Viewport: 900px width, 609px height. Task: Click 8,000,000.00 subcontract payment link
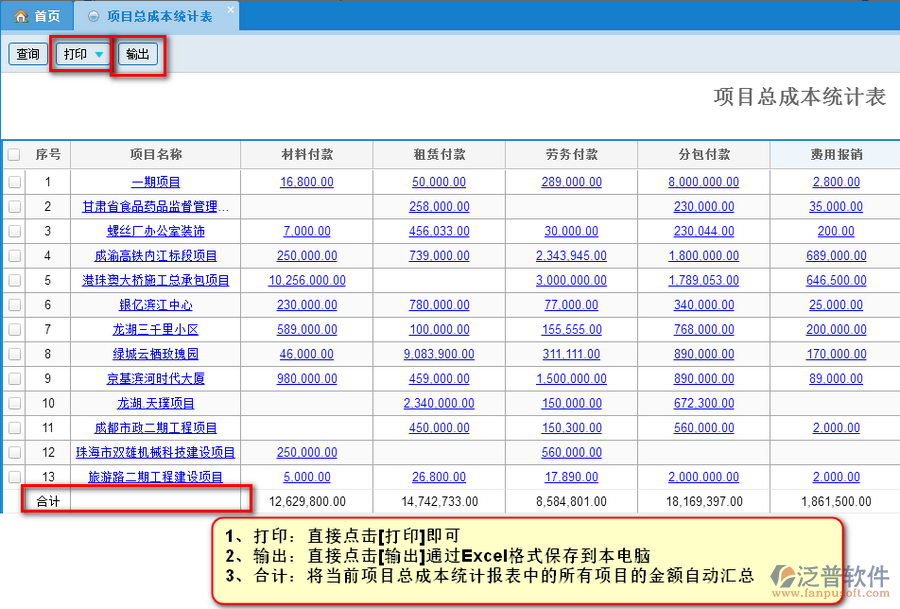(x=703, y=182)
